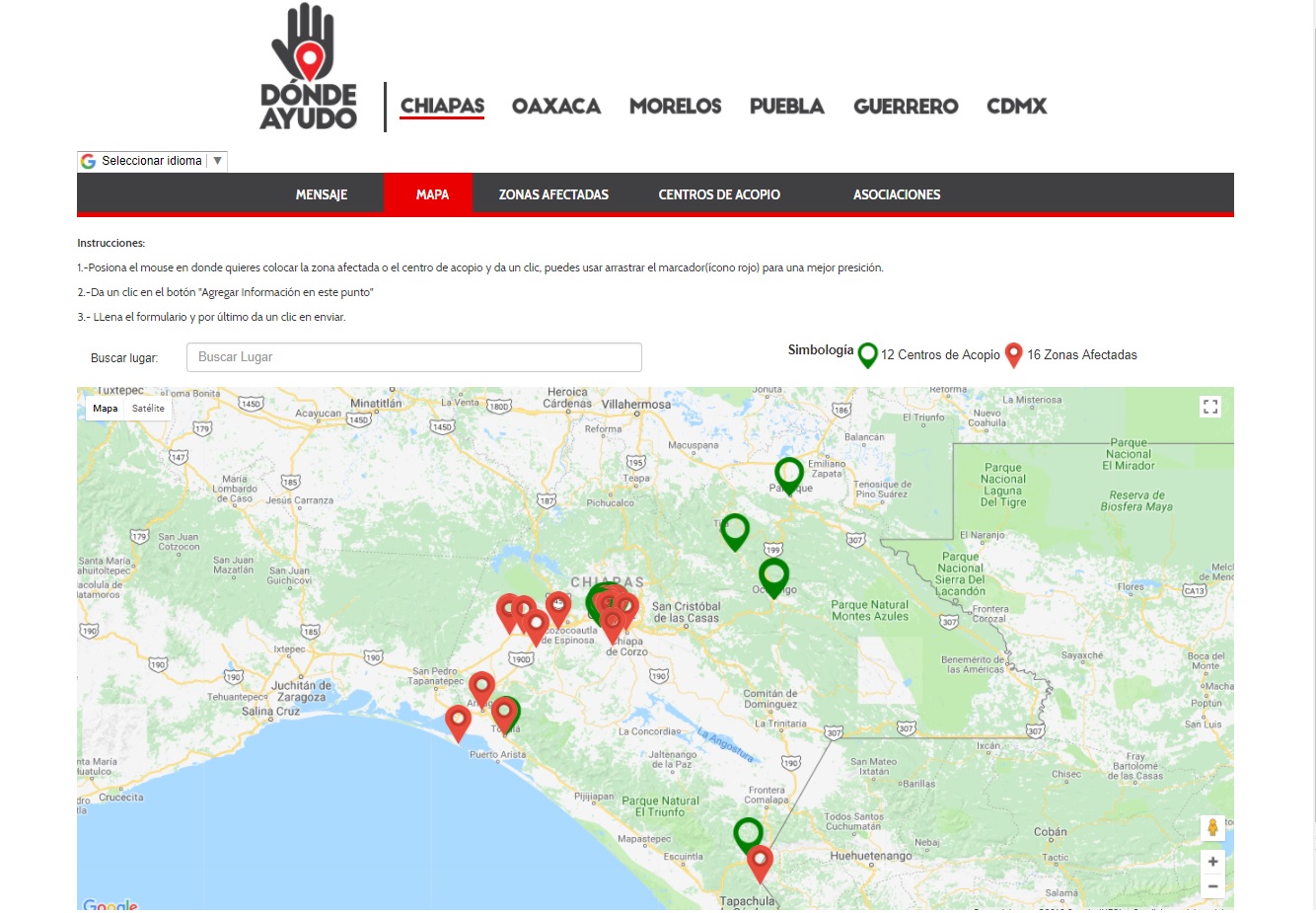Click green marker between Palenque and Ocosingo
The height and width of the screenshot is (913, 1316).
(x=735, y=531)
